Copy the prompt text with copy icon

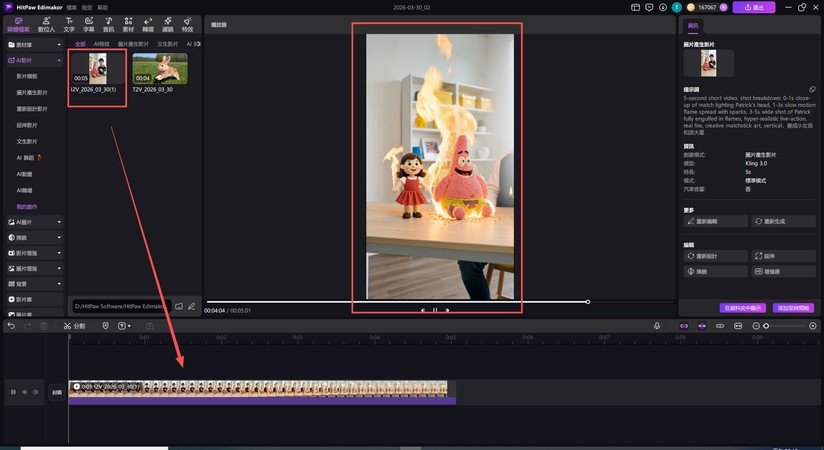tap(812, 89)
